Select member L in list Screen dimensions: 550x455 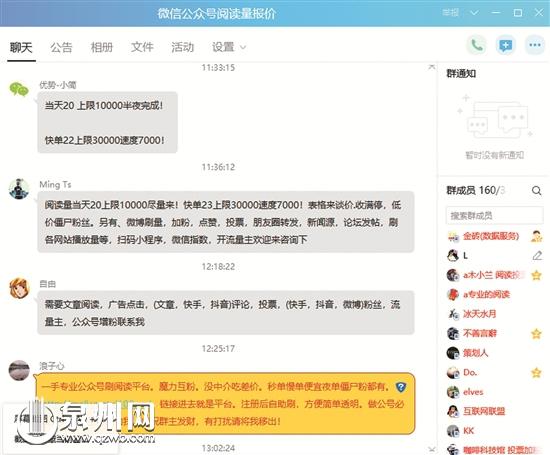tap(495, 255)
